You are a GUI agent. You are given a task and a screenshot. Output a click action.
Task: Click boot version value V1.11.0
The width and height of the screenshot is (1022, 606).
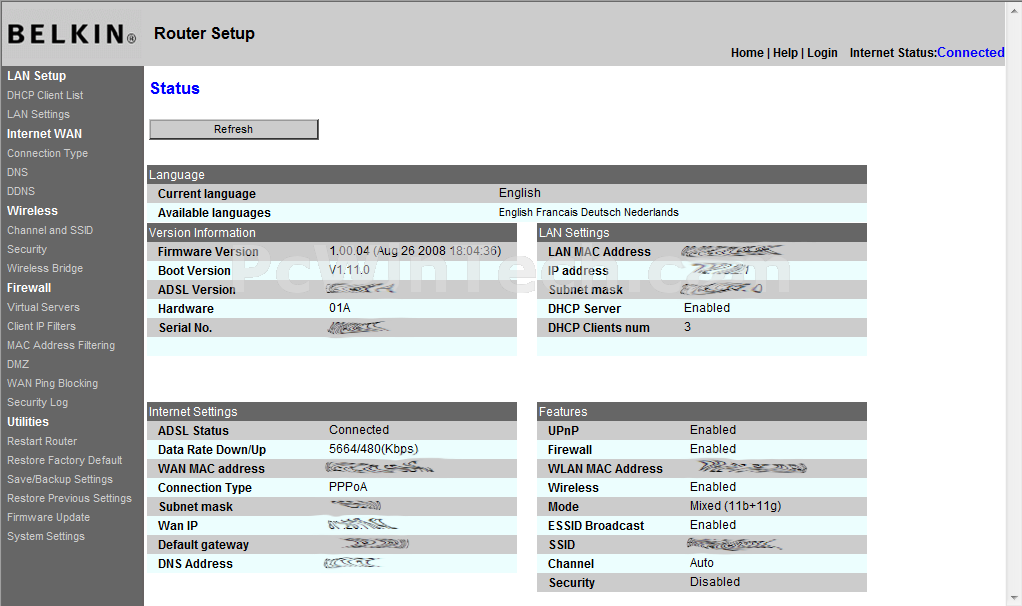[349, 270]
